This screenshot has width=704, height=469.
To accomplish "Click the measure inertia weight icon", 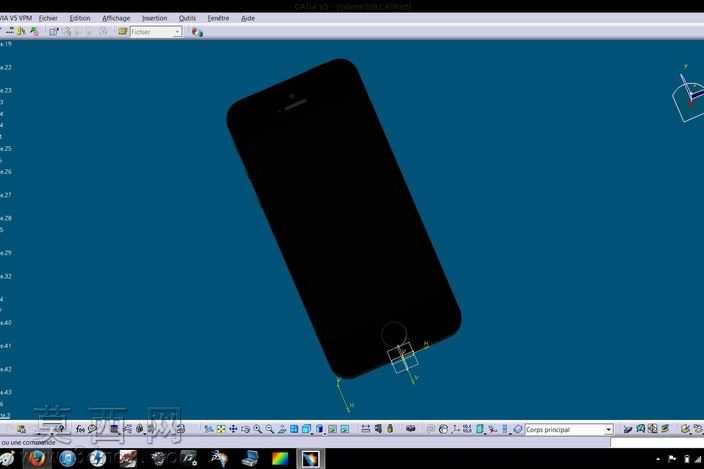I will coord(390,429).
